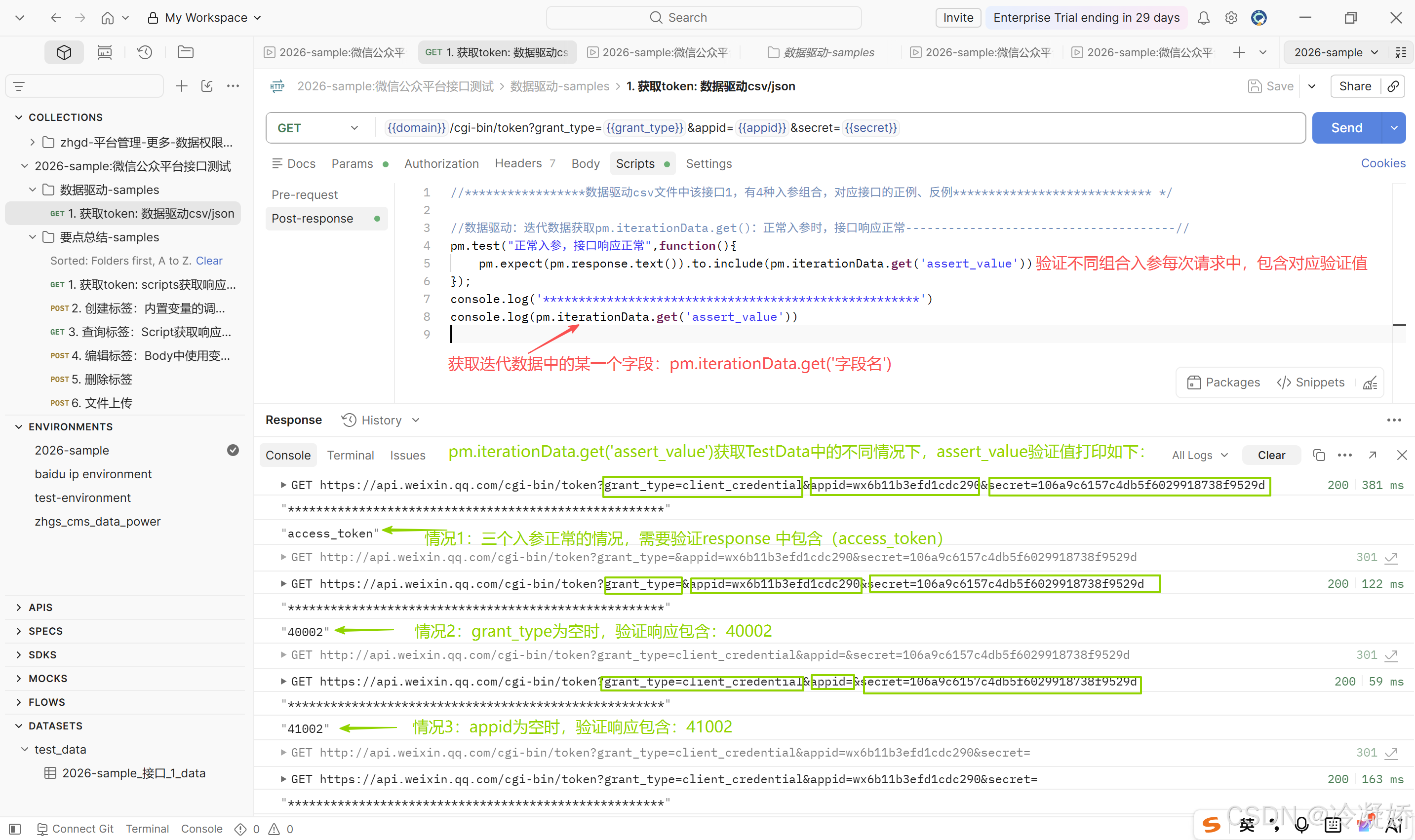The width and height of the screenshot is (1415, 840).
Task: Open the All Logs filter dropdown
Action: pyautogui.click(x=1200, y=455)
